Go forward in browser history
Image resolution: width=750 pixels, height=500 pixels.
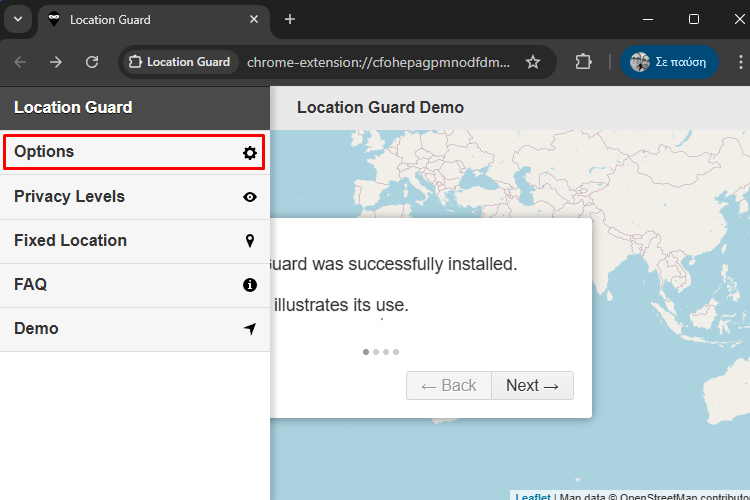[x=56, y=62]
